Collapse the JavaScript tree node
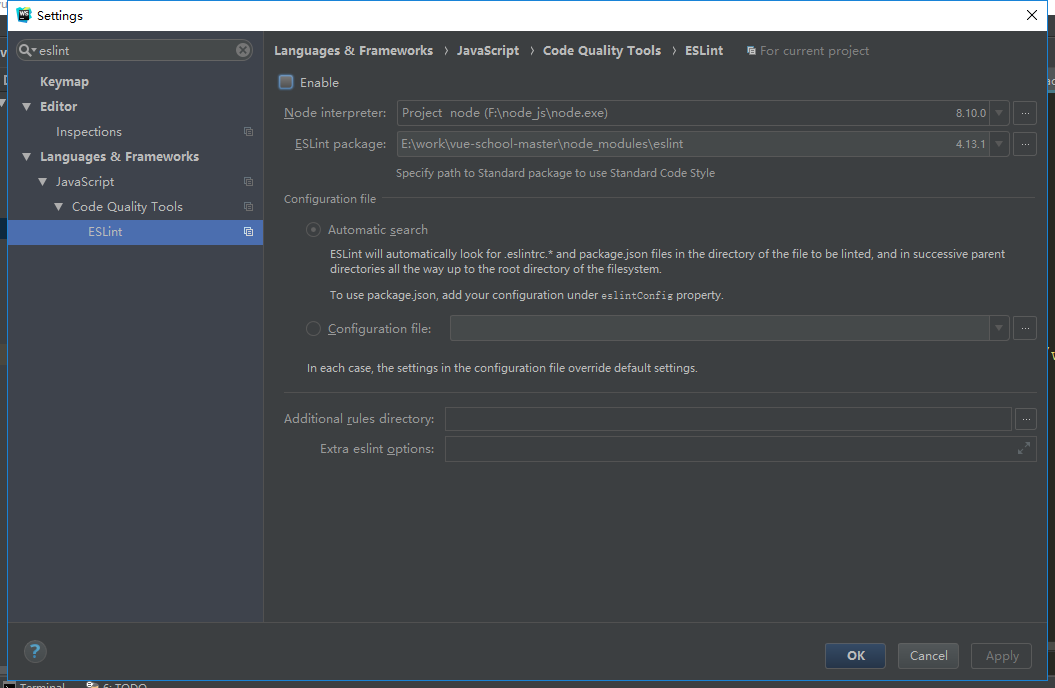 pos(43,182)
